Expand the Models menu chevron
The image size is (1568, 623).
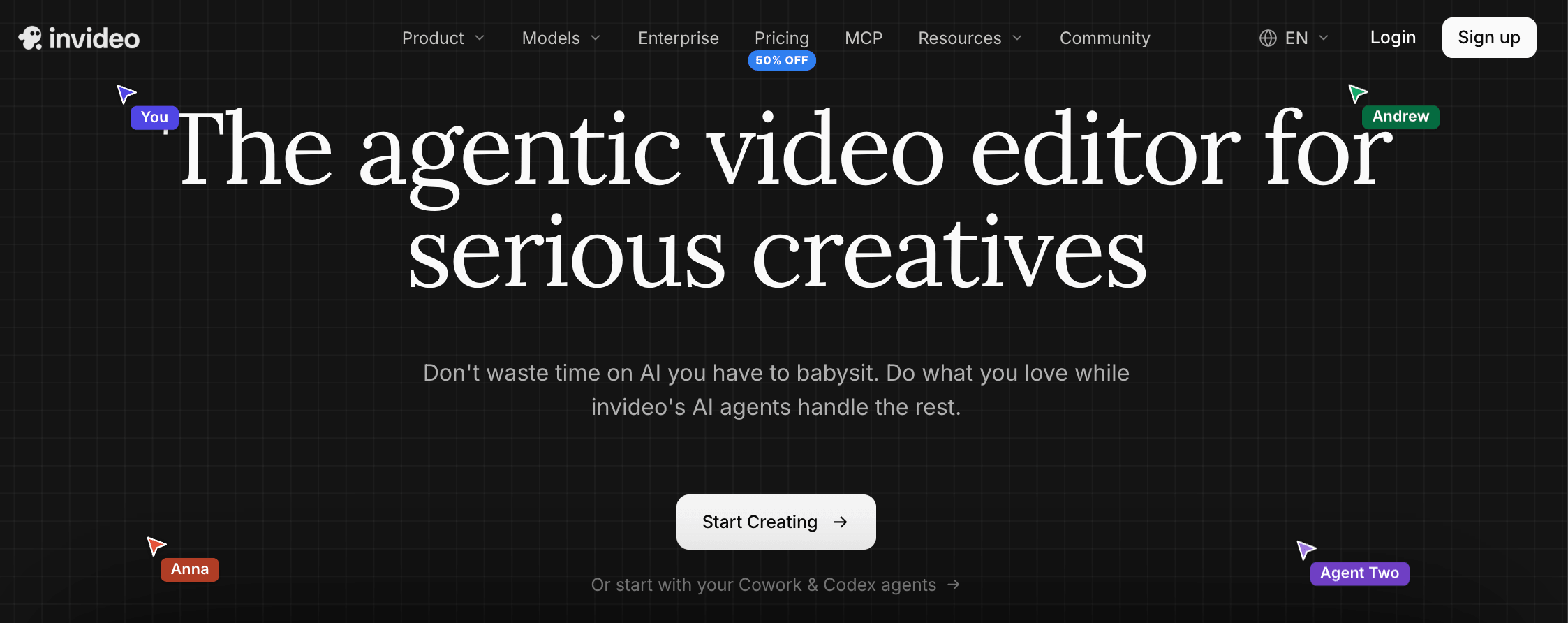click(x=596, y=38)
